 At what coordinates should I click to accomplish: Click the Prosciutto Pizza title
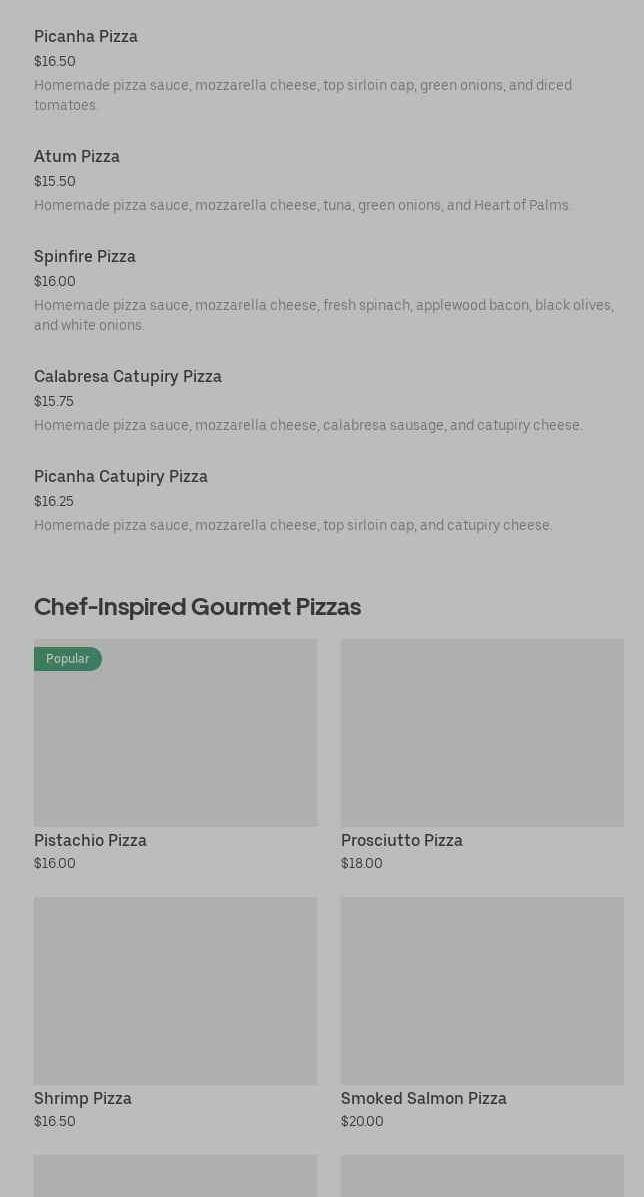pyautogui.click(x=401, y=841)
